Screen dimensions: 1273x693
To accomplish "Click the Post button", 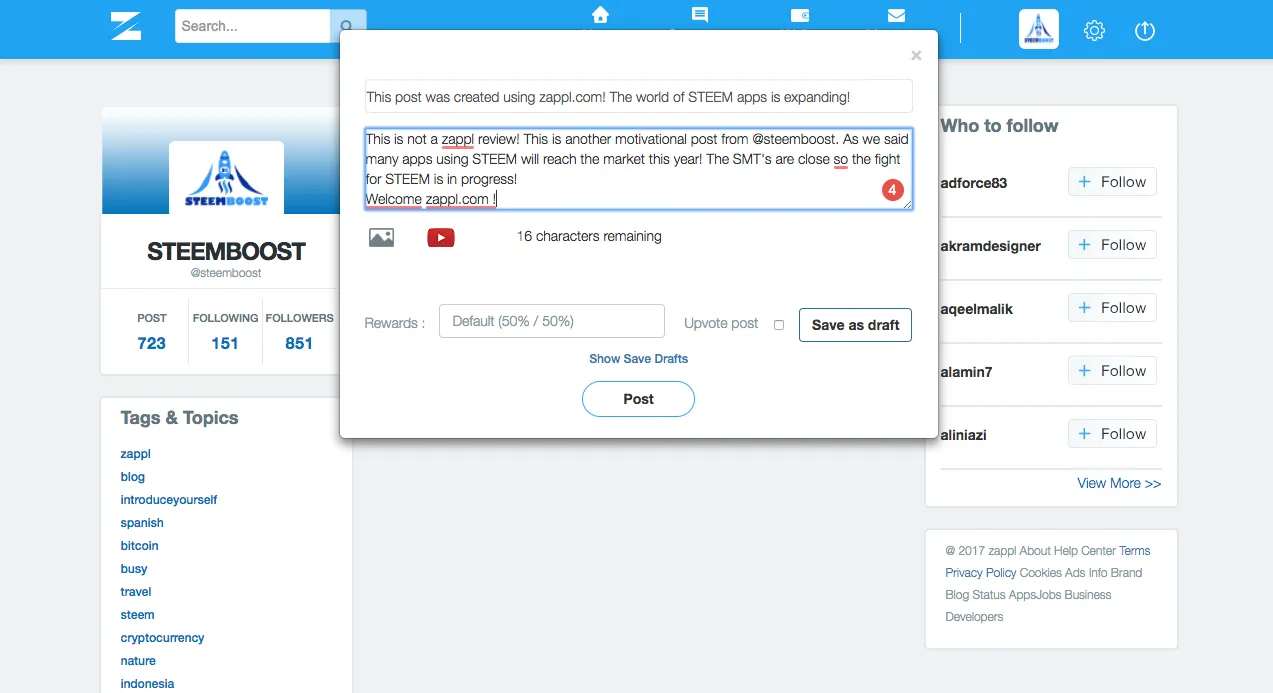I will (638, 399).
